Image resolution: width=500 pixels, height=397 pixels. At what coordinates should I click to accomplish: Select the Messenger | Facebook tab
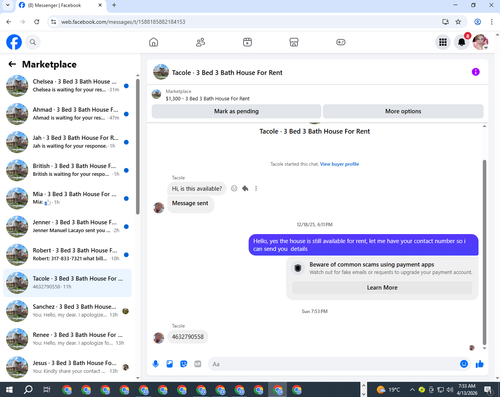tap(60, 5)
